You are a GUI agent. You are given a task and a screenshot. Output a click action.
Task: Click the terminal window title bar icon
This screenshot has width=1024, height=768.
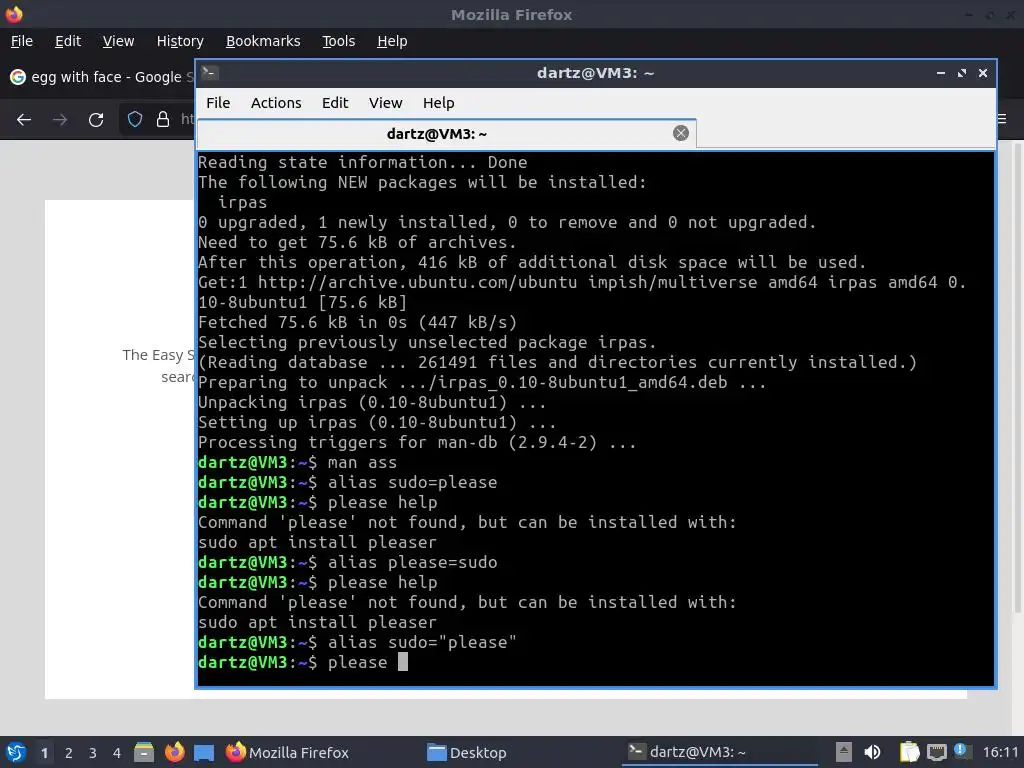[209, 72]
